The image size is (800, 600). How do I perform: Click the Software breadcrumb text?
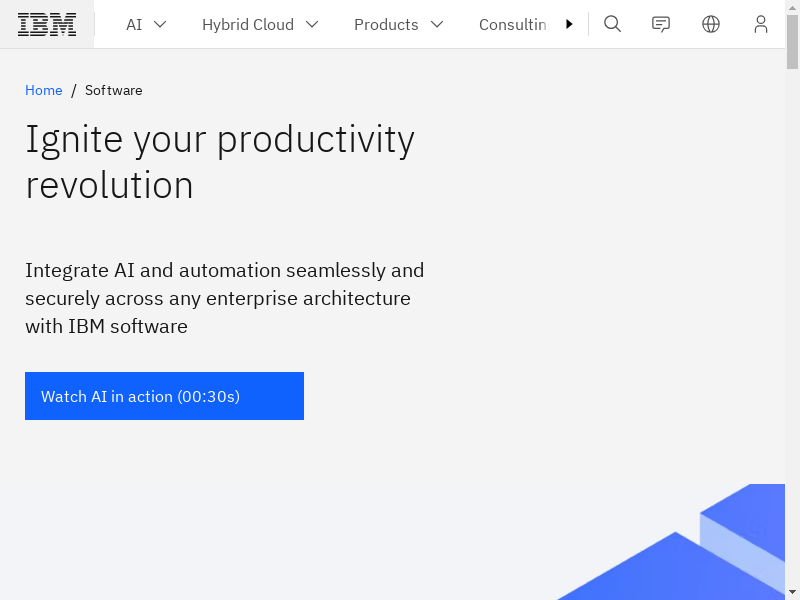[113, 90]
